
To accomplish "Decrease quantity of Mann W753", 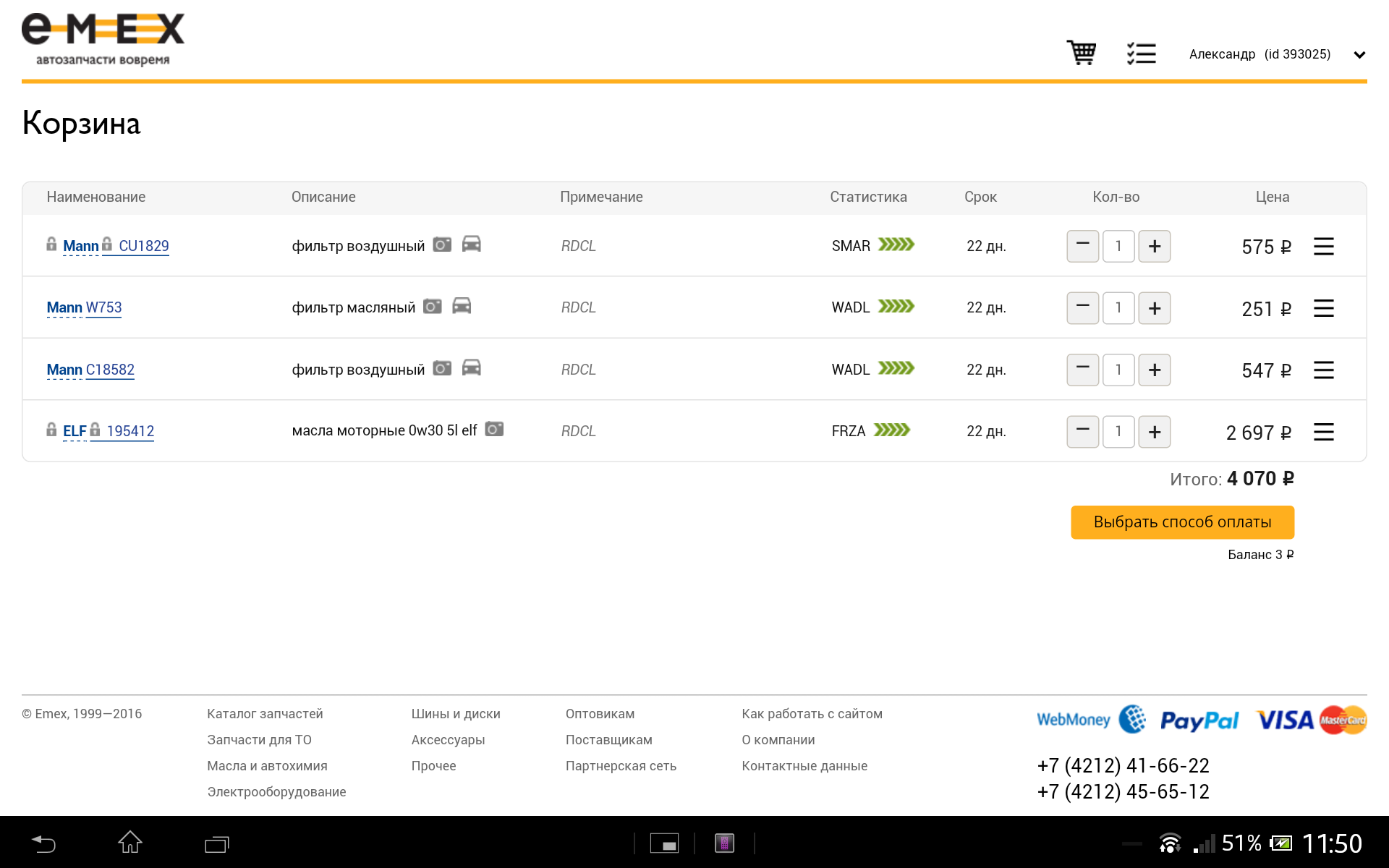I will click(x=1083, y=308).
